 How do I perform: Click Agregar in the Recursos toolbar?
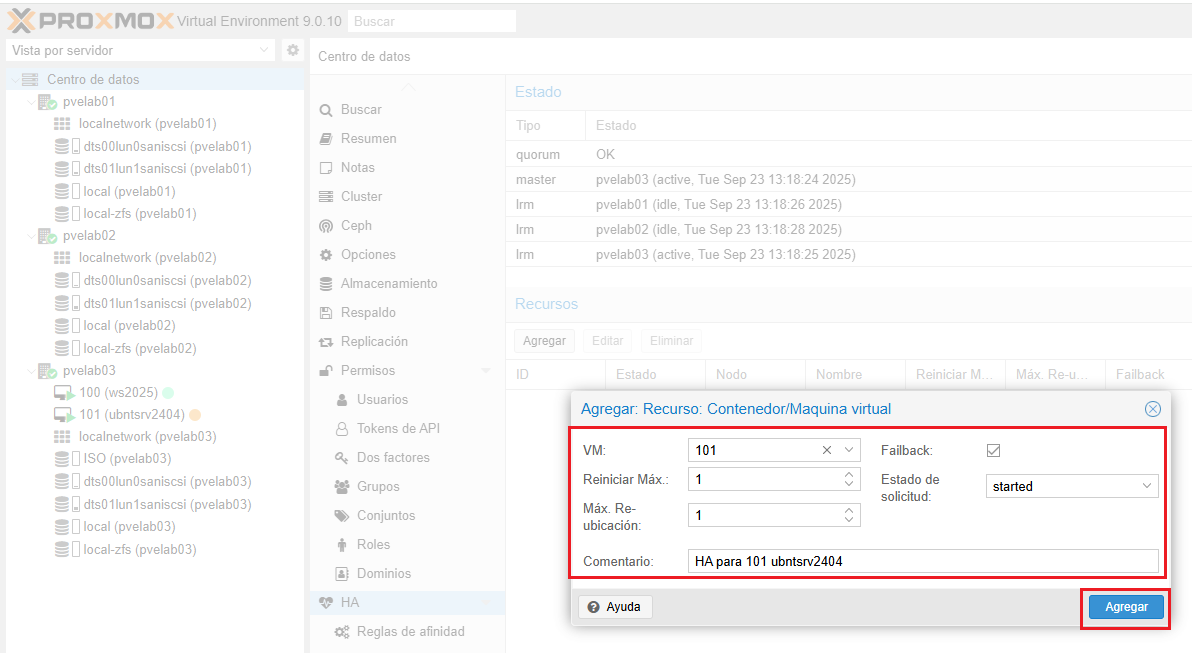pyautogui.click(x=544, y=341)
